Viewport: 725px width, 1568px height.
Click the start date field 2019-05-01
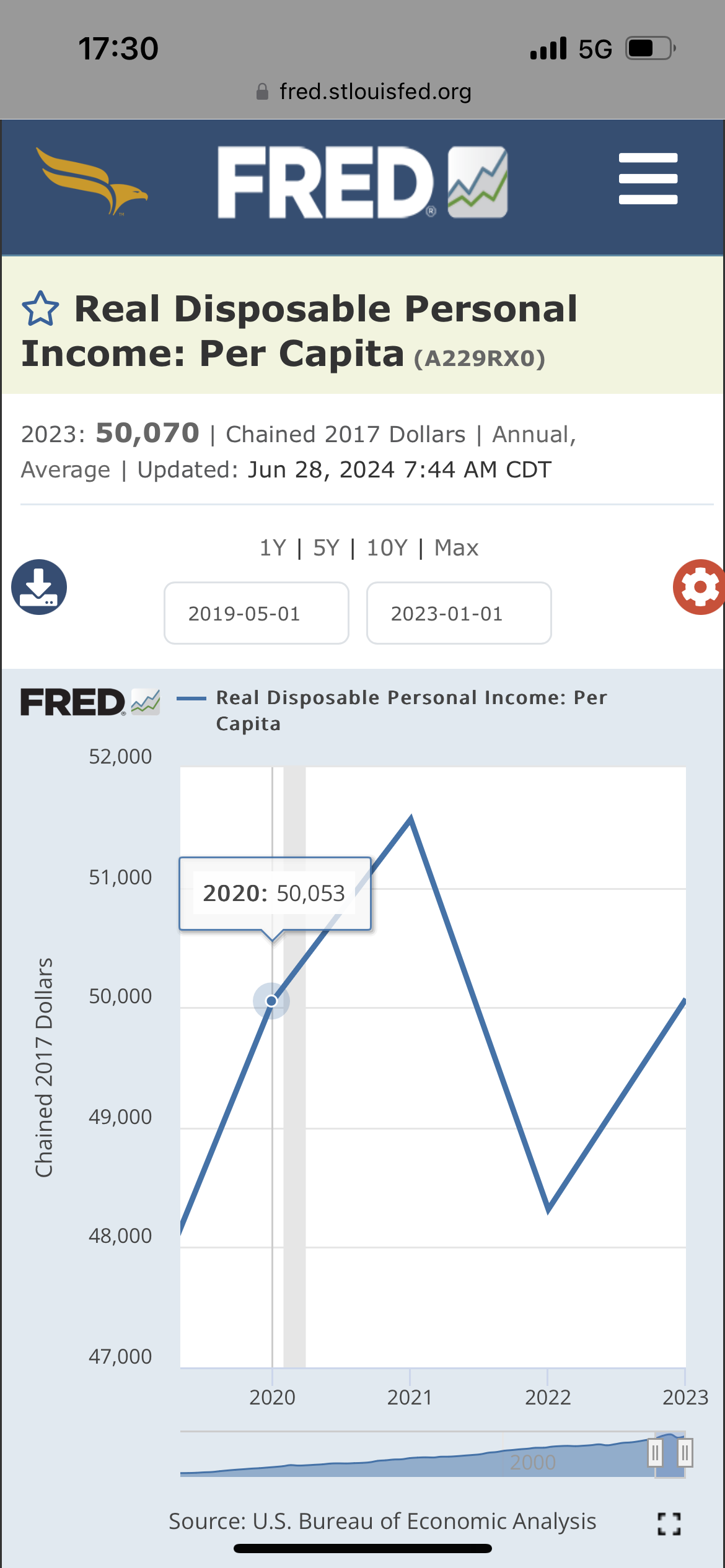click(x=256, y=613)
